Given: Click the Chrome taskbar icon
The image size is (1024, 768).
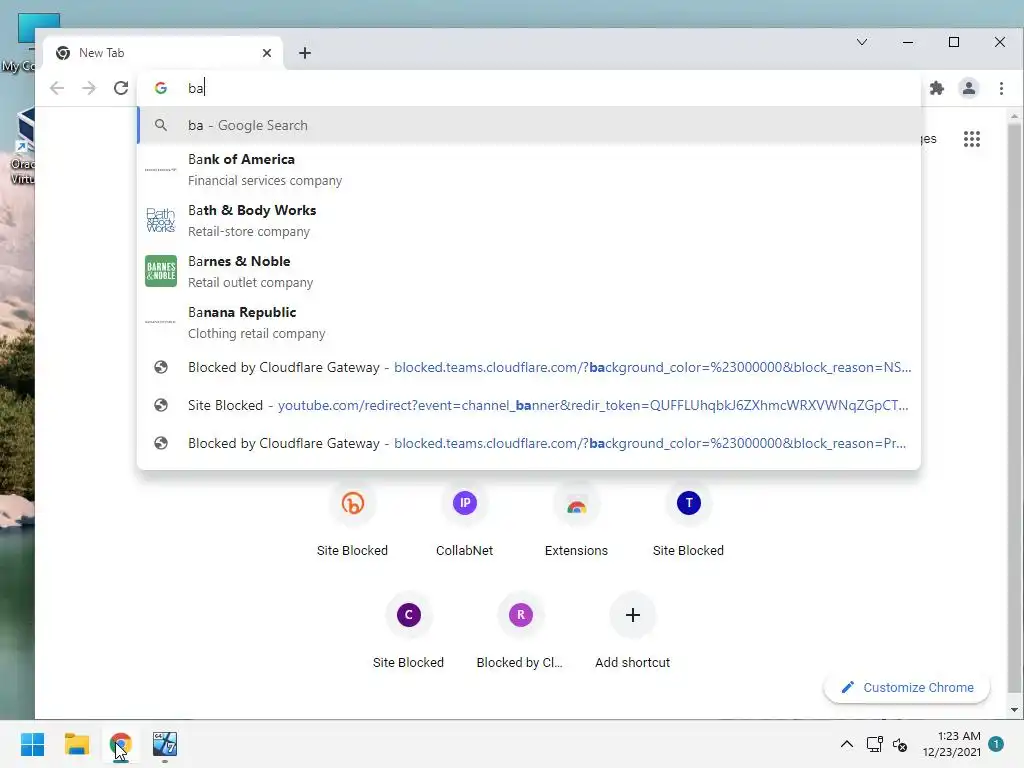Looking at the screenshot, I should [x=121, y=744].
